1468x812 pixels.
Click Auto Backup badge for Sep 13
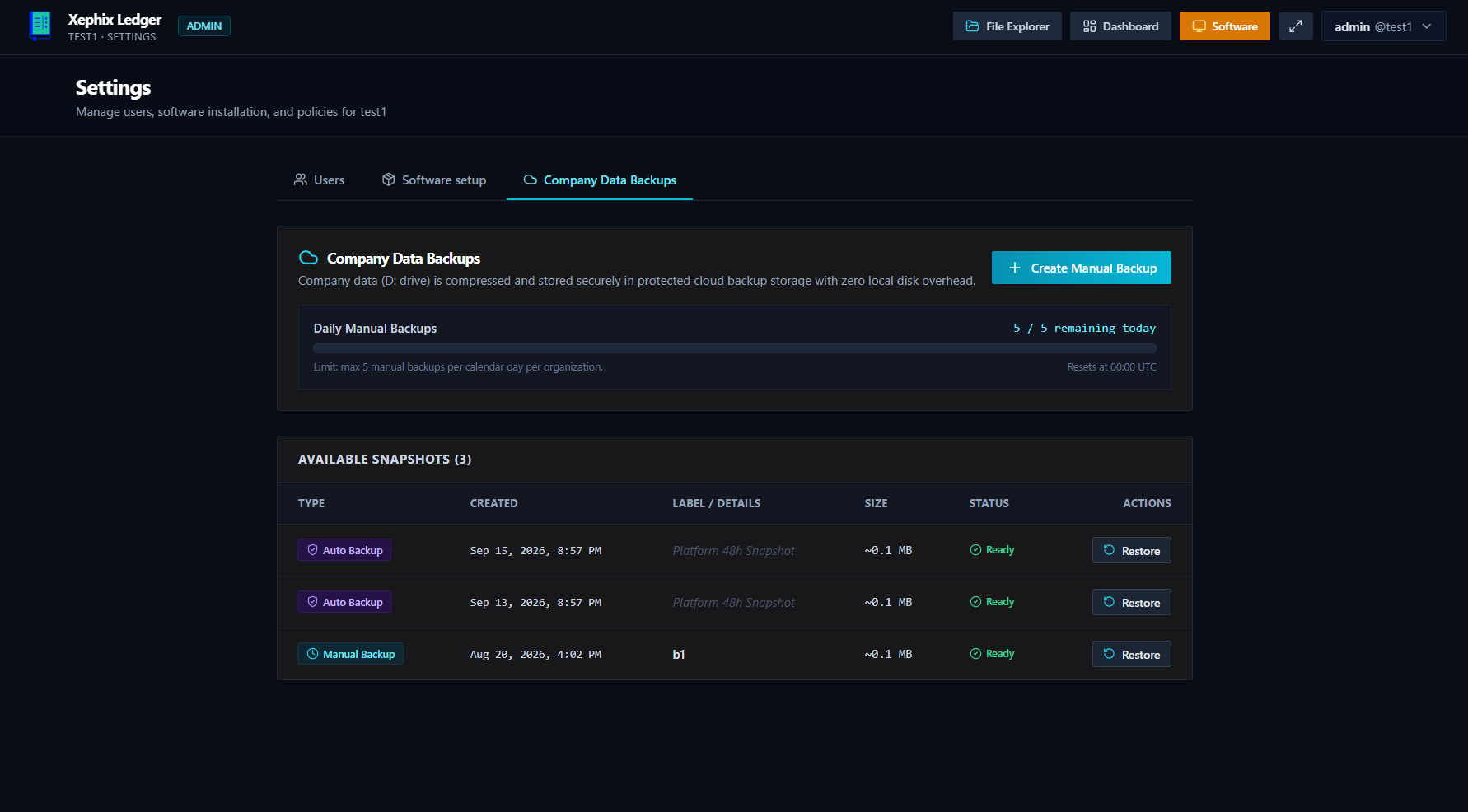tap(344, 602)
